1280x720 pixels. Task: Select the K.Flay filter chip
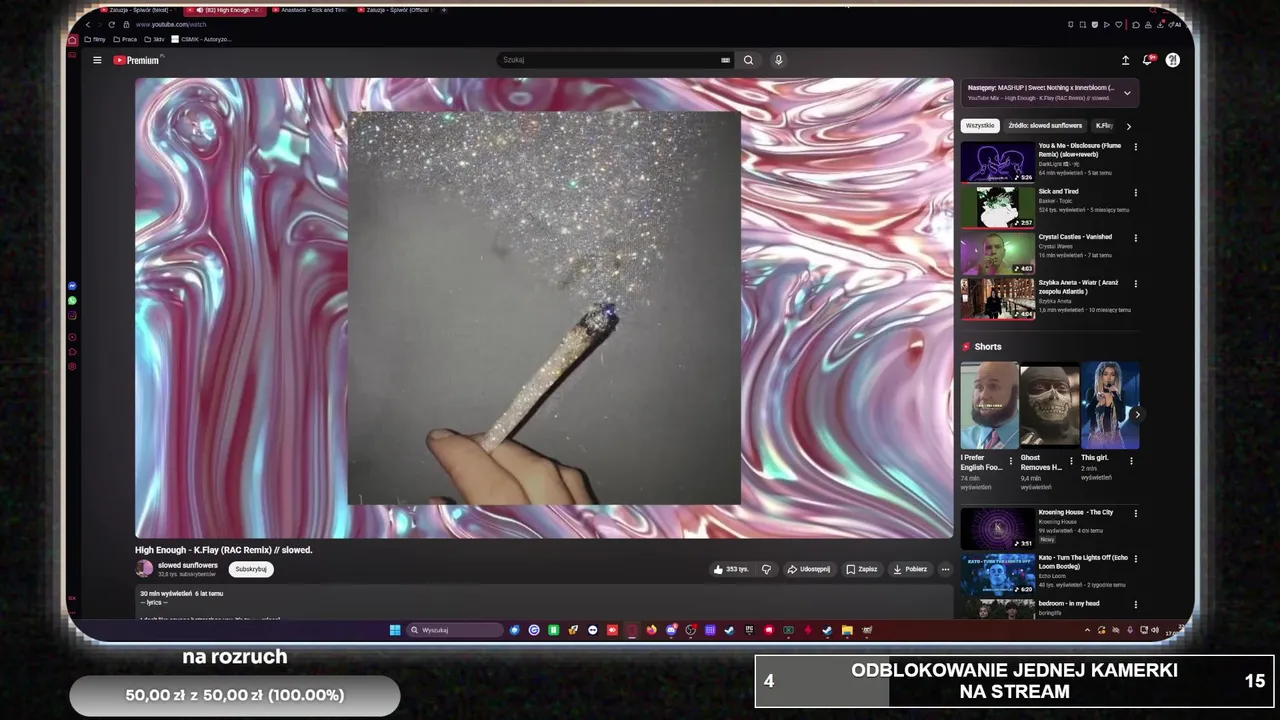(1104, 126)
